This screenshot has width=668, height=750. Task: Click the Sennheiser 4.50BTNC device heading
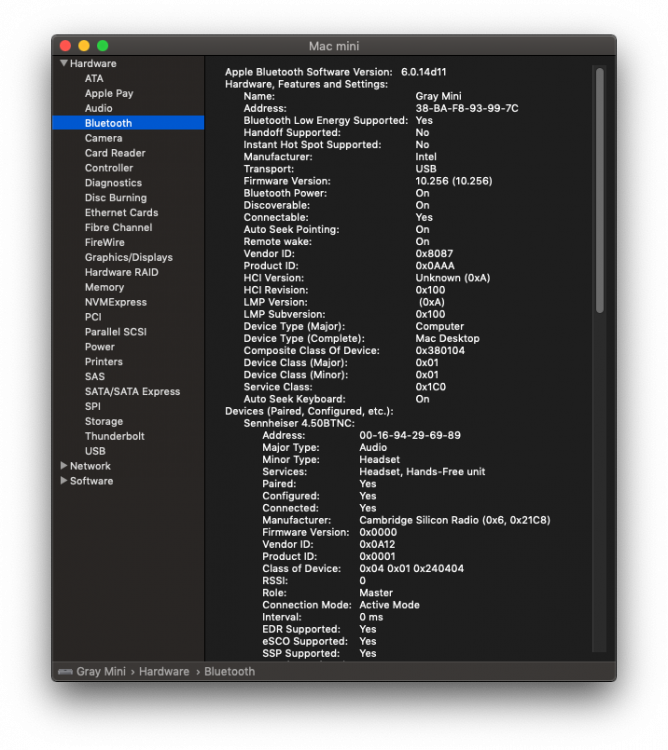(299, 423)
